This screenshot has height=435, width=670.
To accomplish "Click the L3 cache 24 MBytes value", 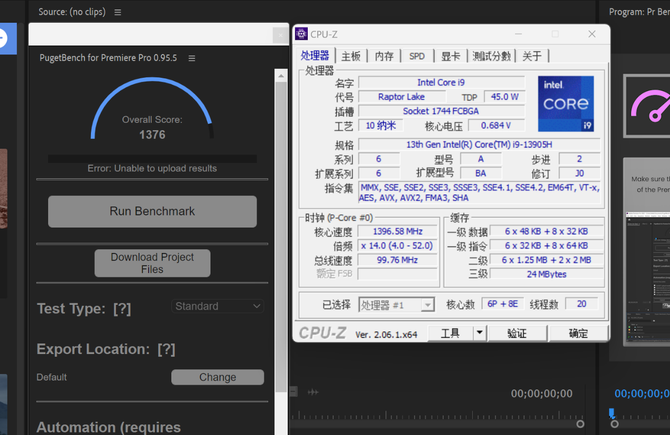I will pyautogui.click(x=547, y=274).
